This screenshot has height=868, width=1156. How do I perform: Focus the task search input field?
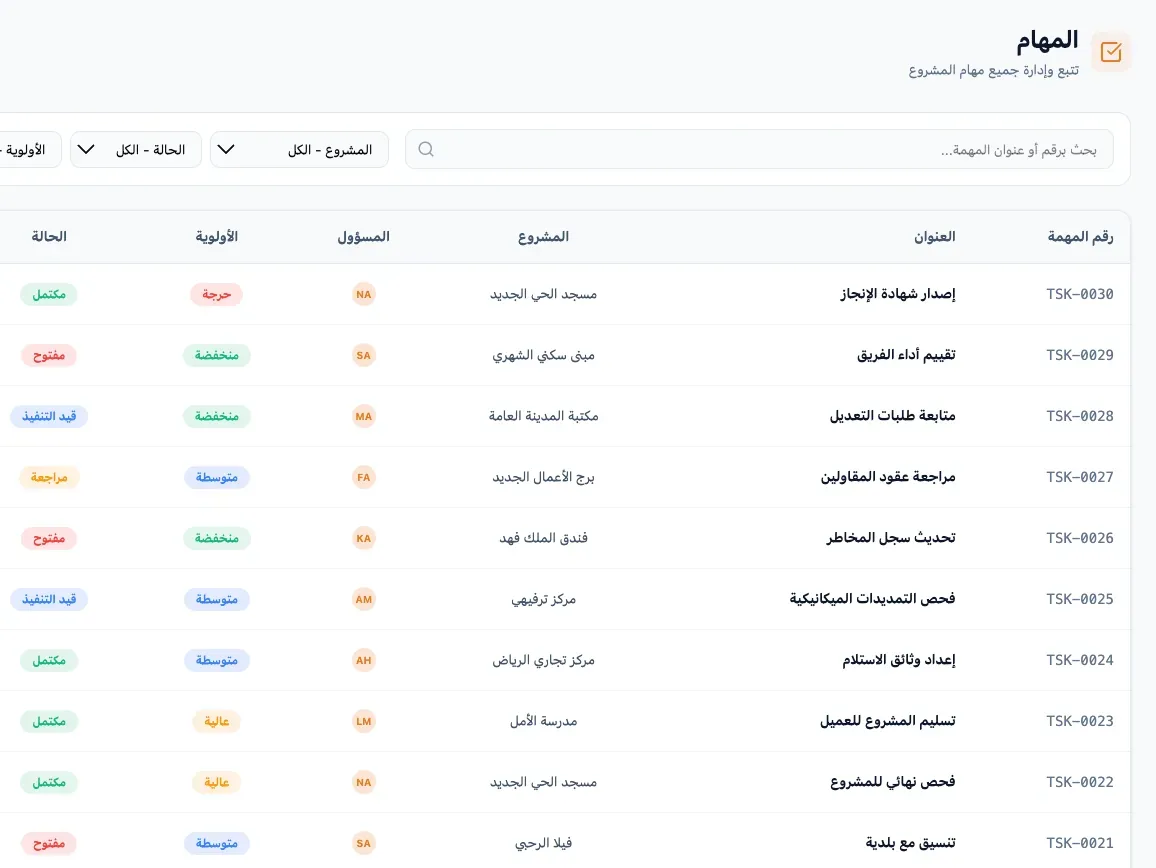(x=759, y=149)
